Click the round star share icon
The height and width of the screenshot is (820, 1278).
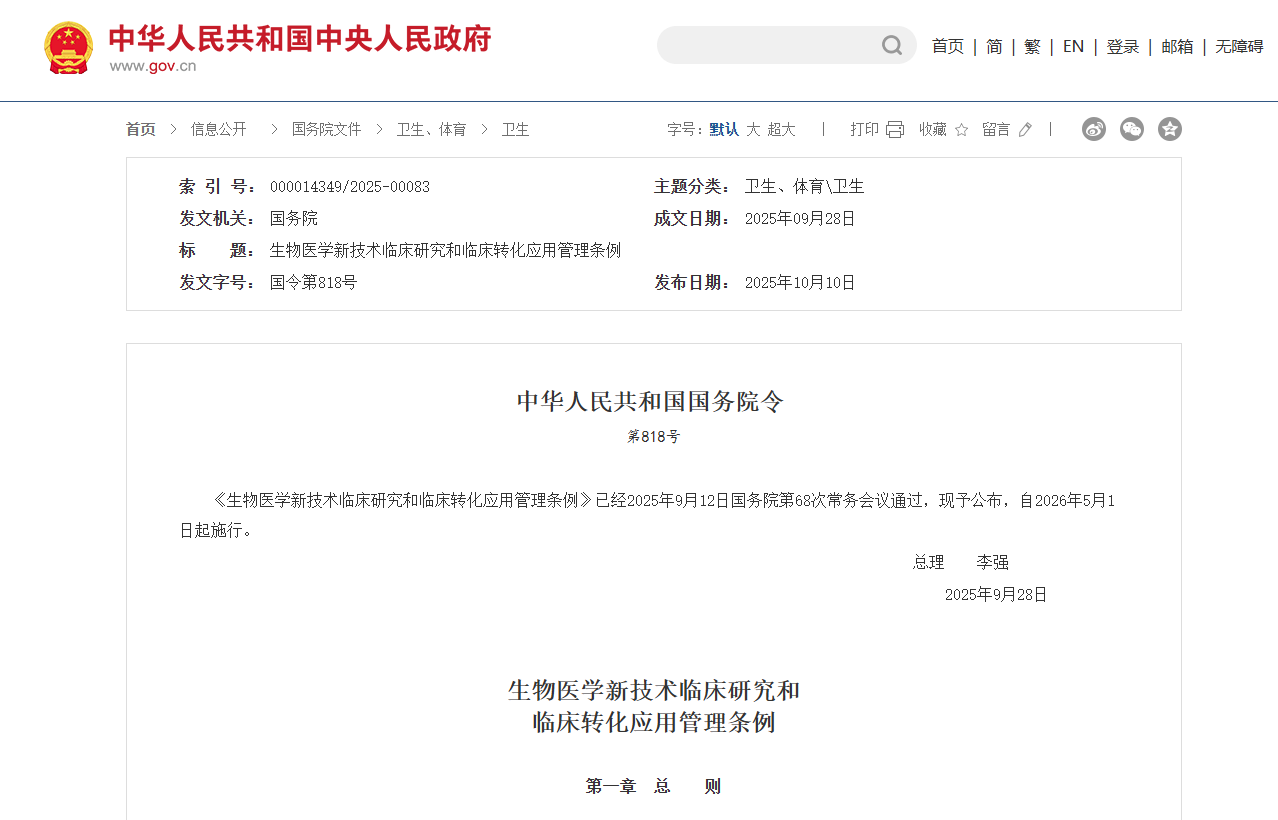1169,128
